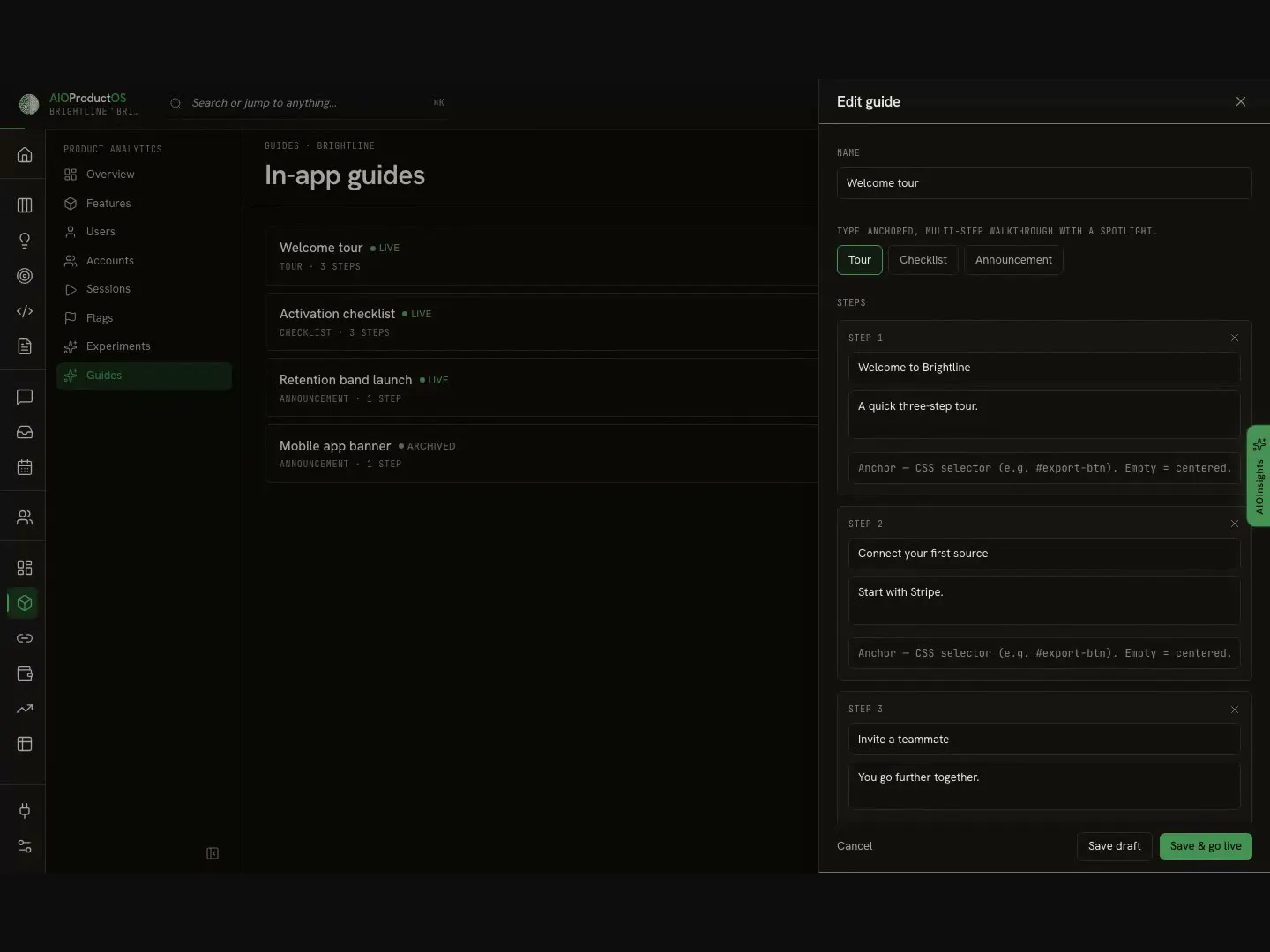
Task: Open Sessions in the sidebar
Action: tap(144, 289)
